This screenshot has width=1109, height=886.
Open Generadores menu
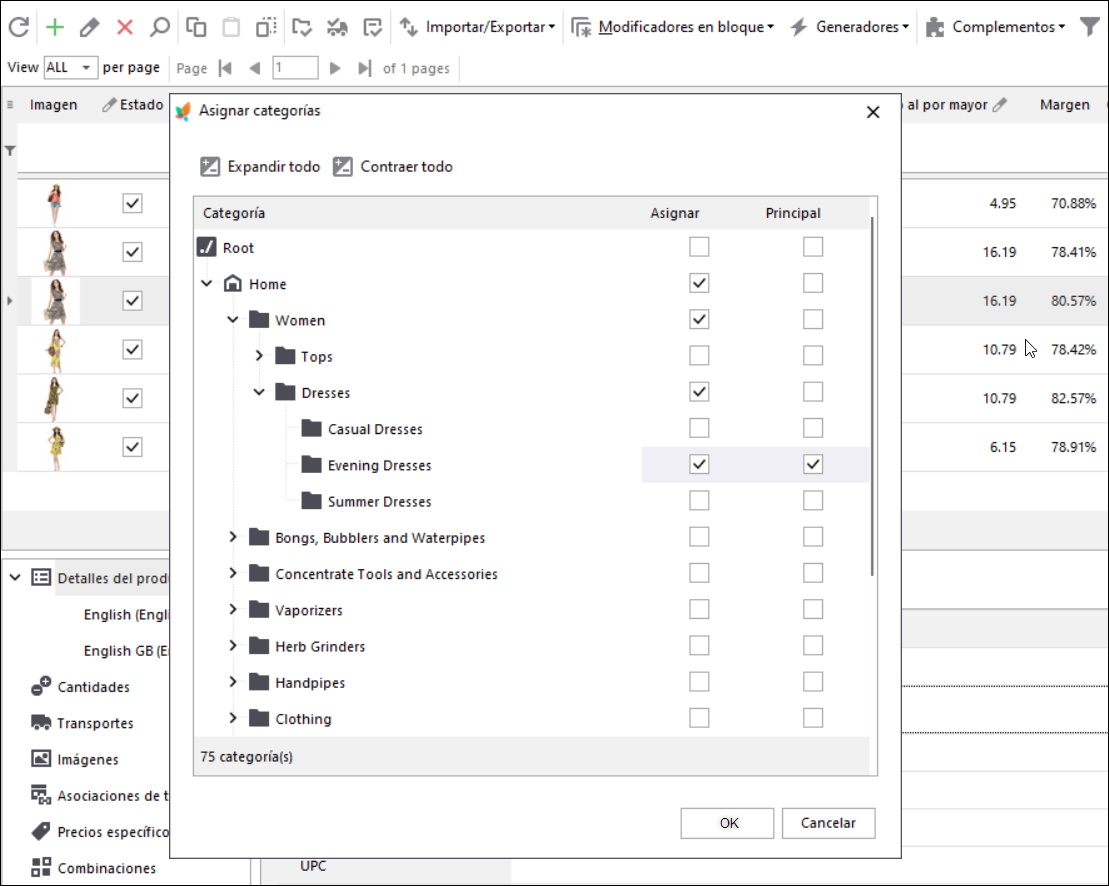click(x=849, y=27)
